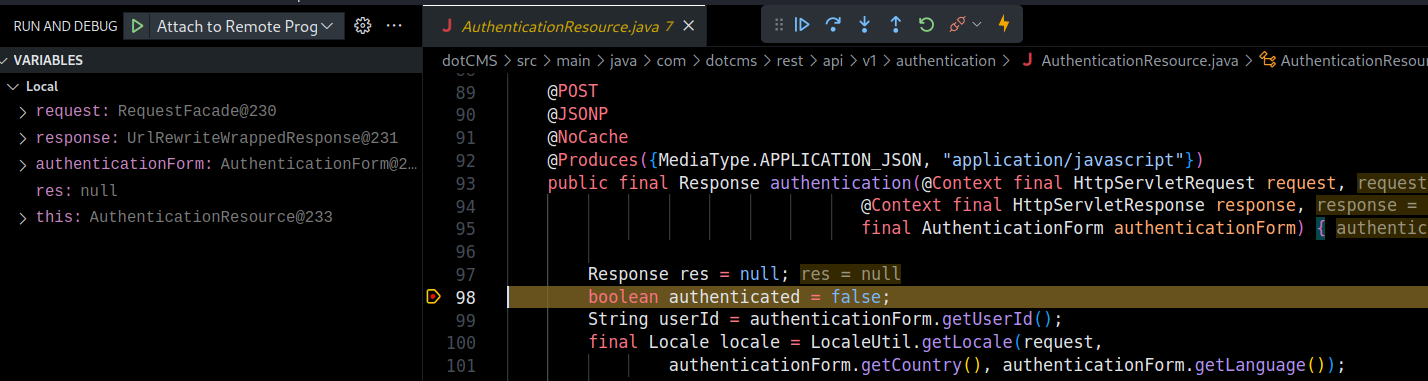Click the hot code replace lightning icon
Image resolution: width=1428 pixels, height=381 pixels.
[1004, 24]
